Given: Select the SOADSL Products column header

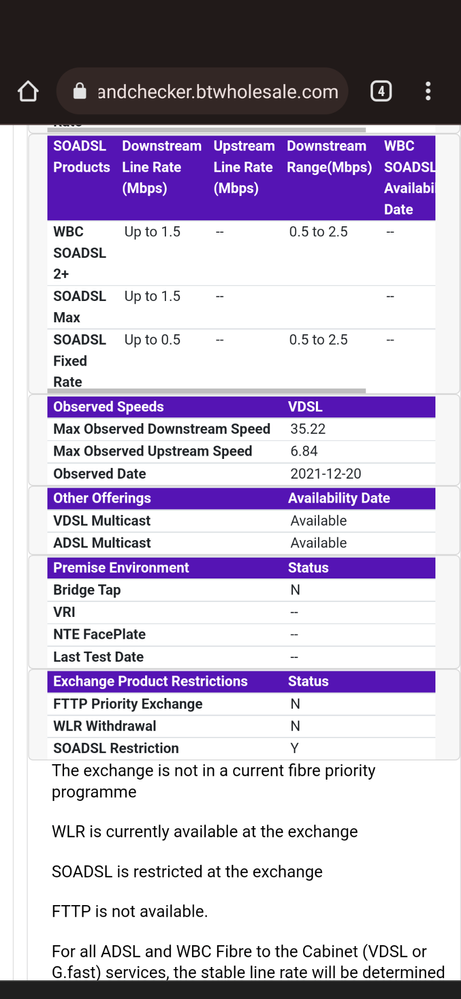Looking at the screenshot, I should click(82, 157).
